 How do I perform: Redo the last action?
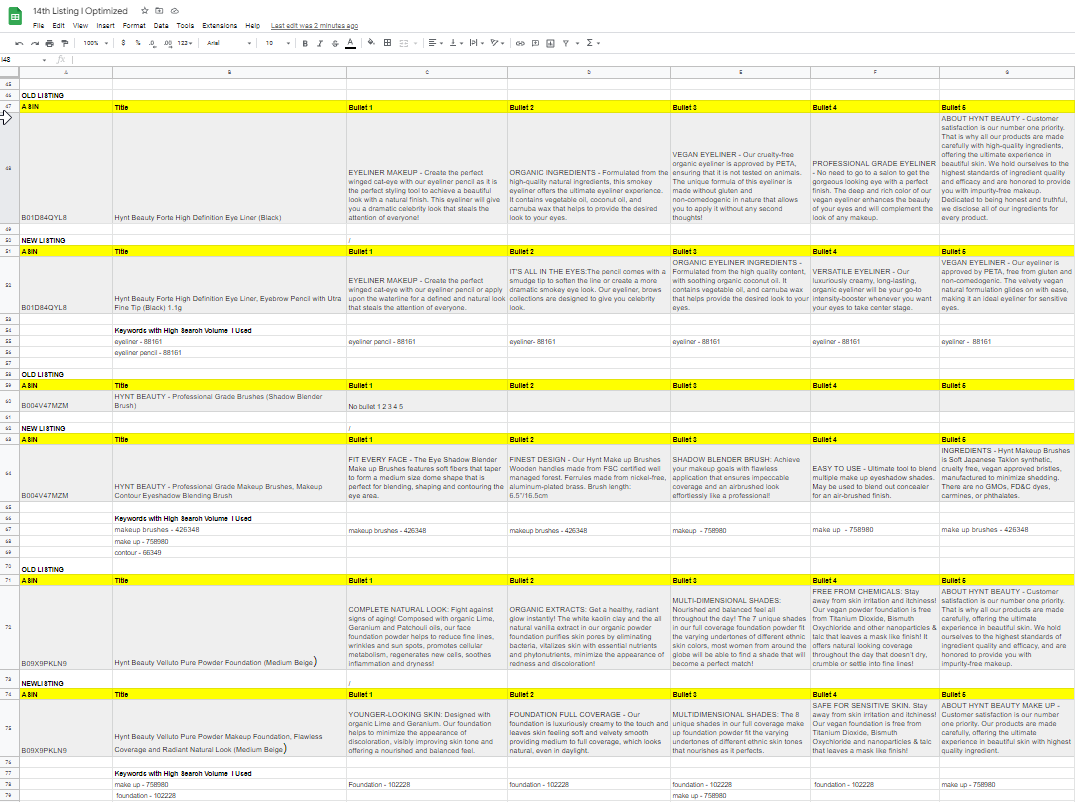pos(34,43)
